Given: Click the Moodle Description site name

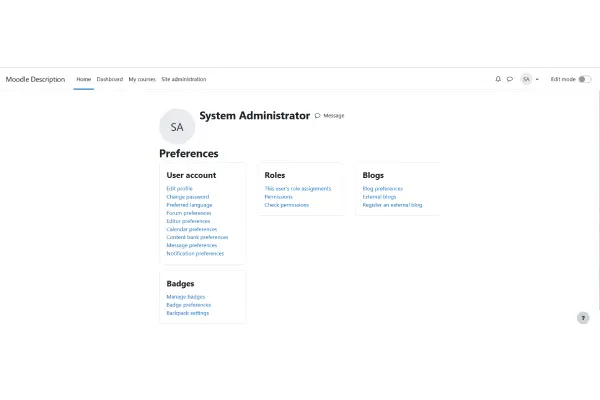Looking at the screenshot, I should click(x=35, y=79).
